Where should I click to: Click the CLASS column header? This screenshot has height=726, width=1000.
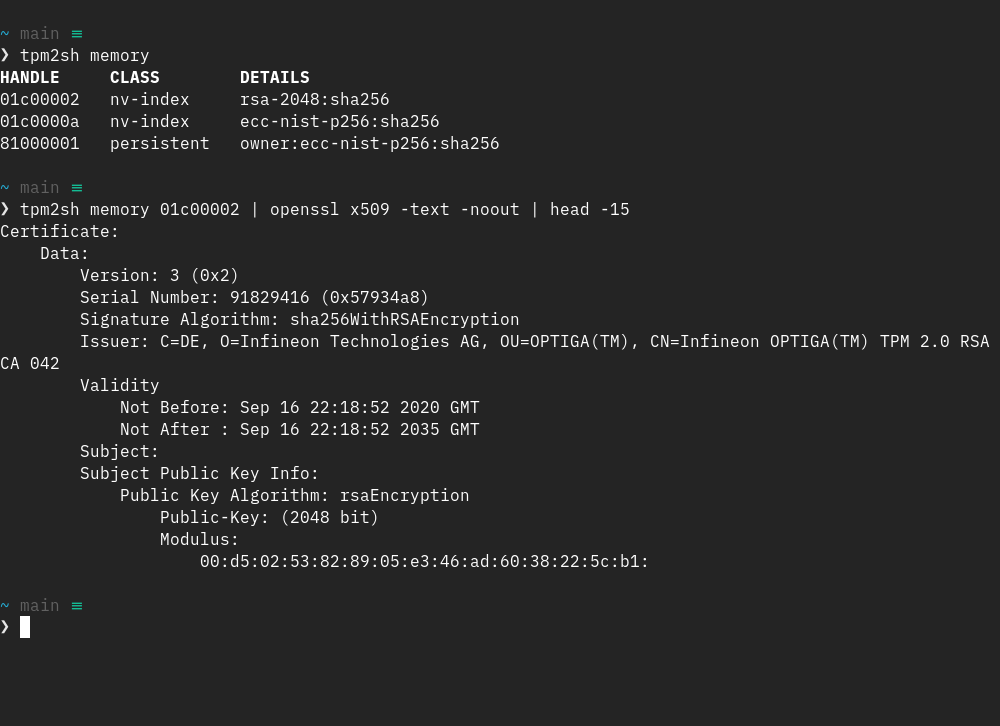pyautogui.click(x=135, y=78)
